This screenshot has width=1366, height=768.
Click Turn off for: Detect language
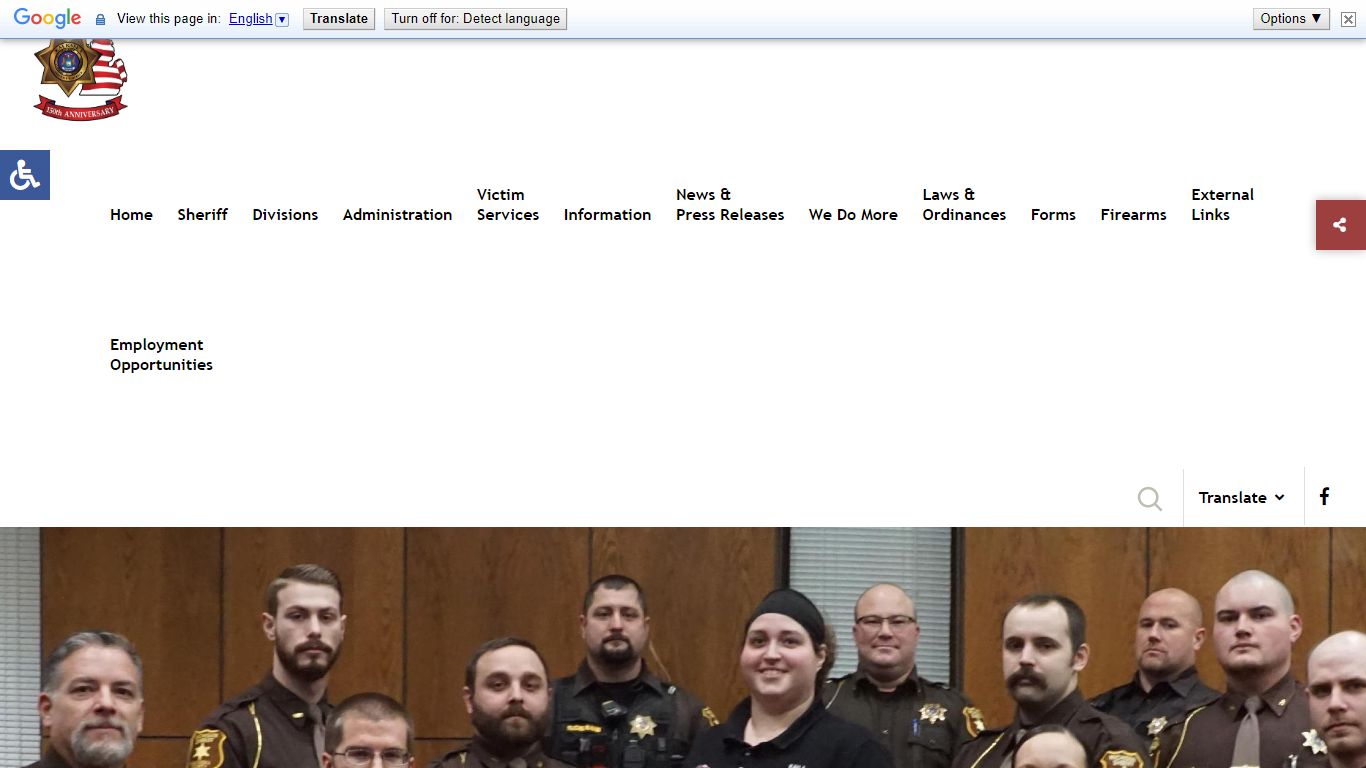click(x=475, y=19)
